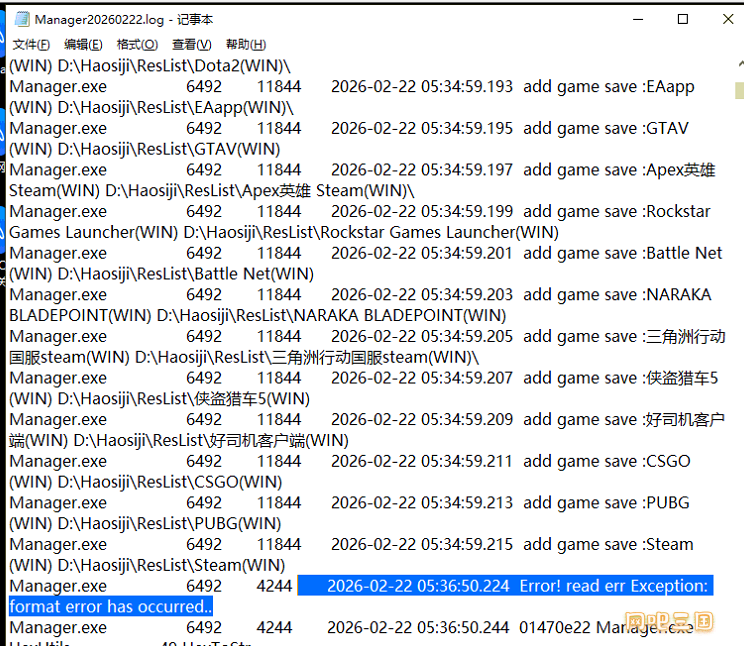The height and width of the screenshot is (646, 744).
Task: Click the 'add game save :Apex英雄' text
Action: point(619,170)
